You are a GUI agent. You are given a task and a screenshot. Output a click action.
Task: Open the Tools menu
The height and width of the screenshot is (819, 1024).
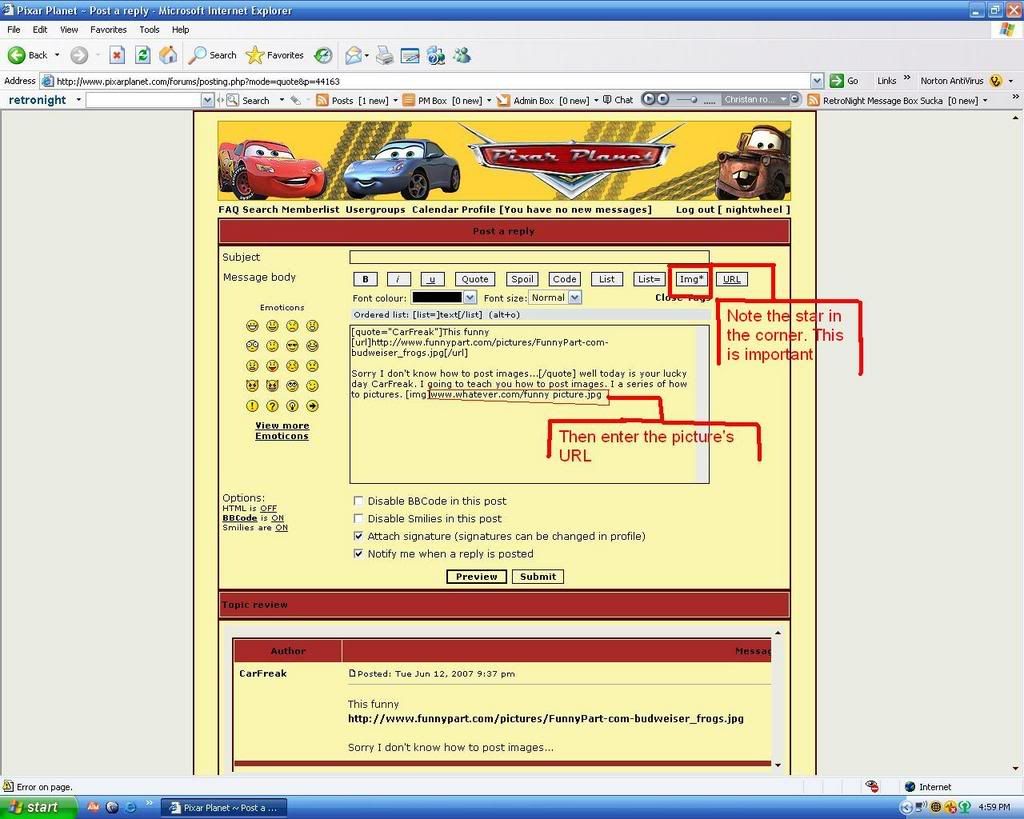coord(149,30)
